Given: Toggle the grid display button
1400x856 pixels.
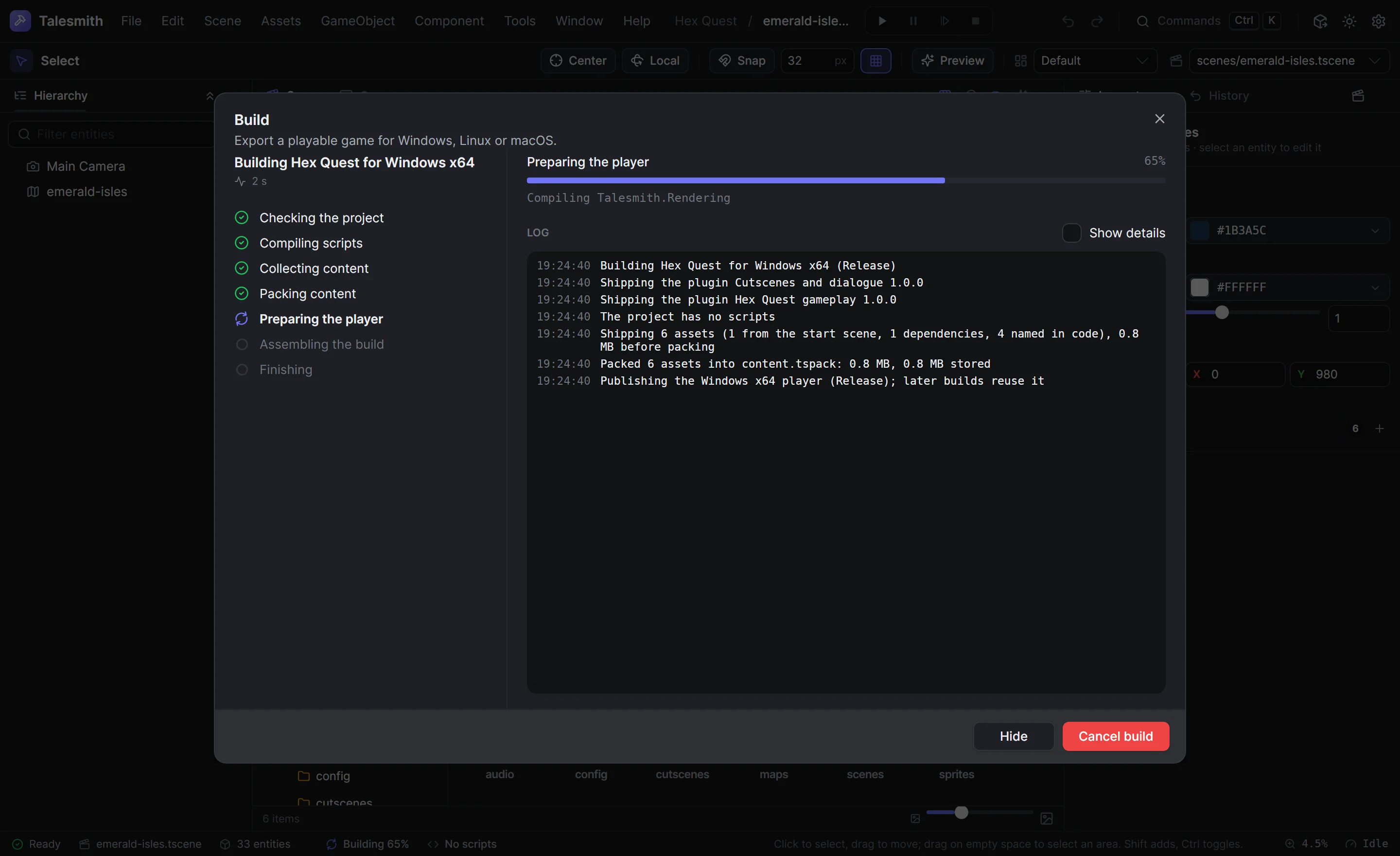Looking at the screenshot, I should [875, 61].
